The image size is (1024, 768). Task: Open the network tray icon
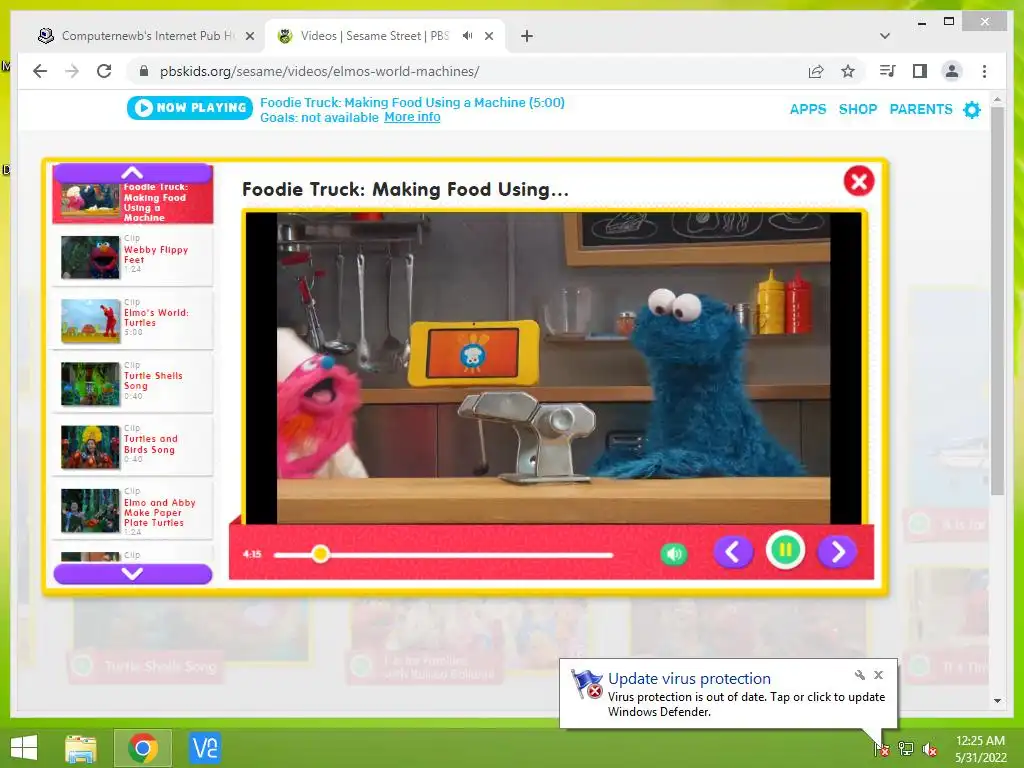[906, 748]
